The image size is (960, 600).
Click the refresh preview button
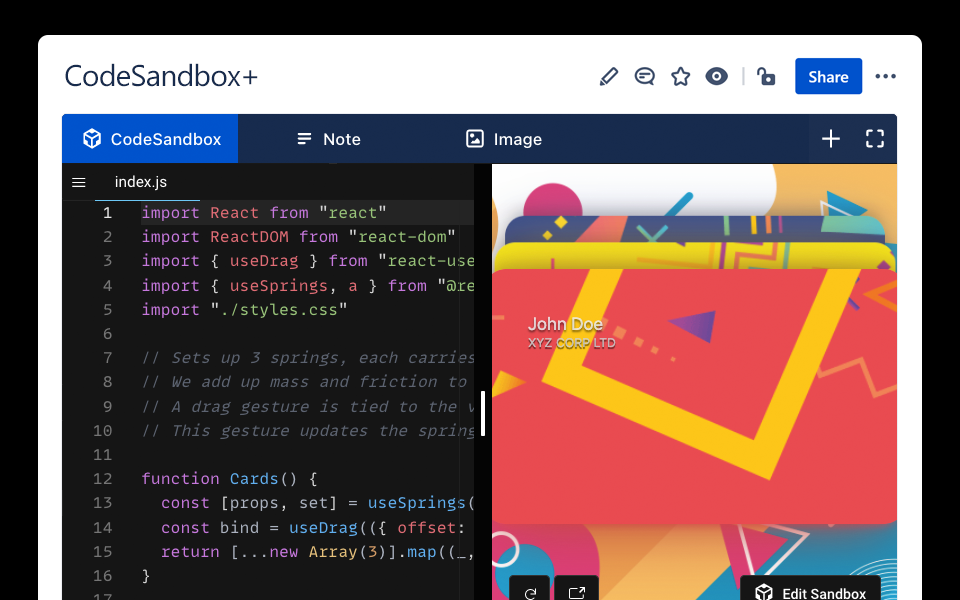coord(530,591)
